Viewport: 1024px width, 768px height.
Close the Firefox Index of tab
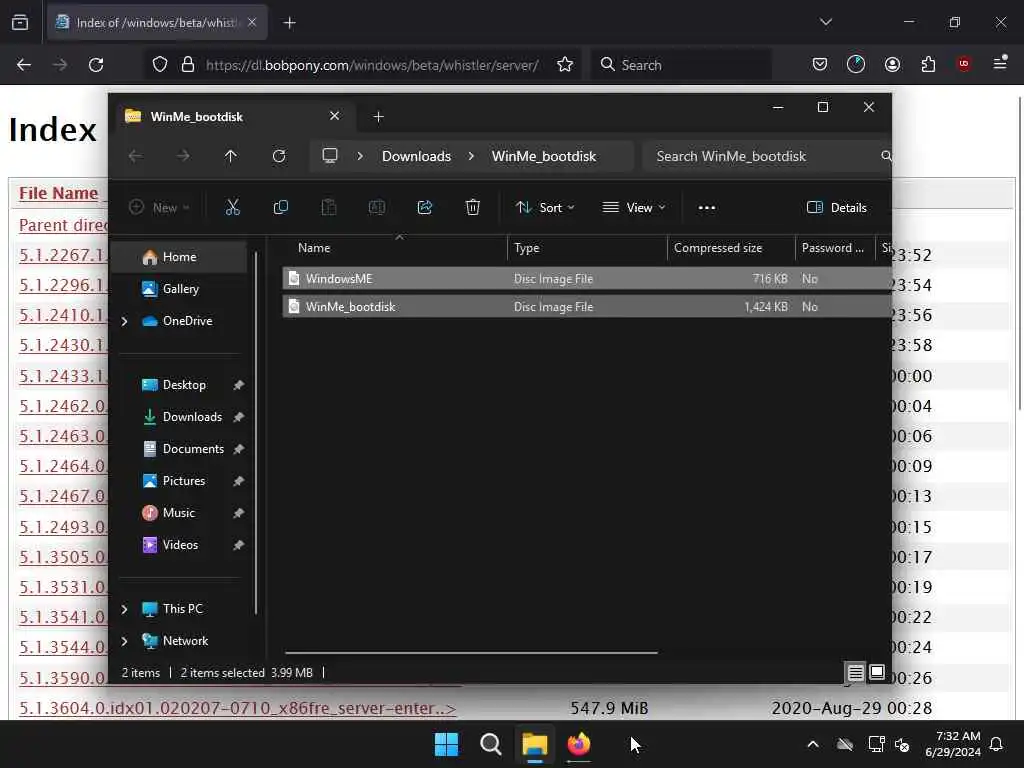[x=252, y=22]
